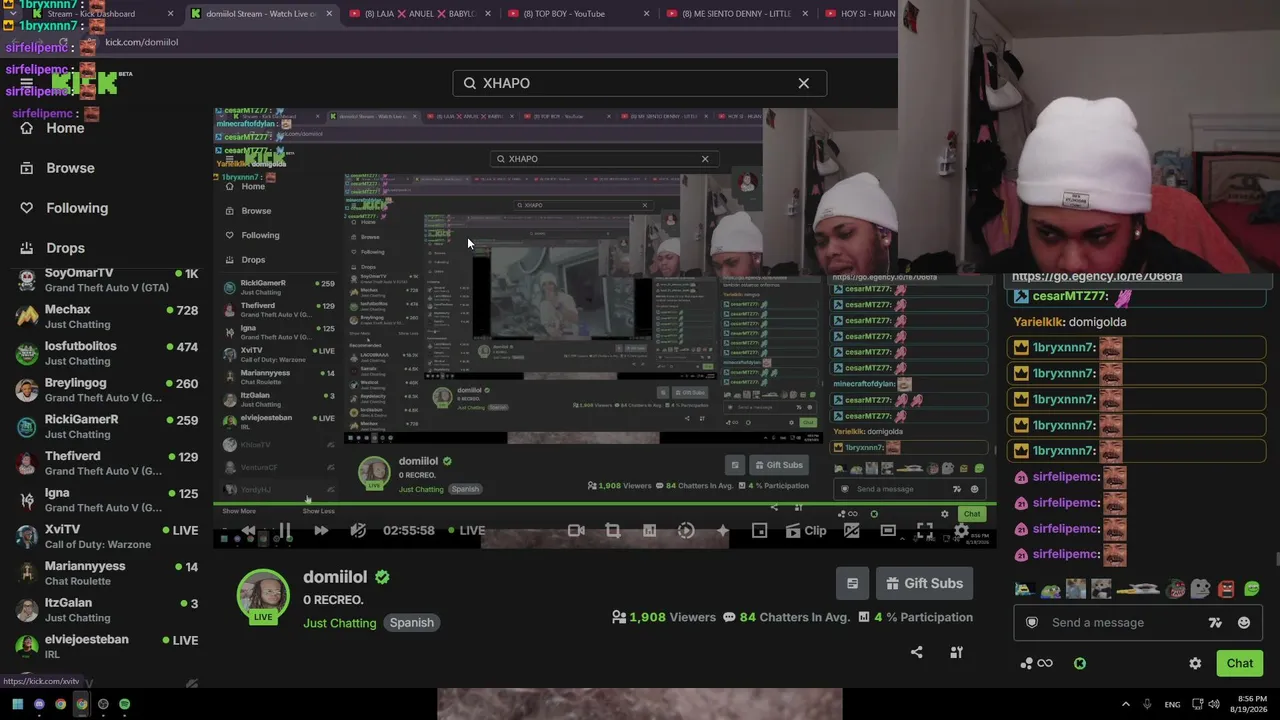Open chat settings gear icon
1280x720 pixels.
(x=1195, y=663)
